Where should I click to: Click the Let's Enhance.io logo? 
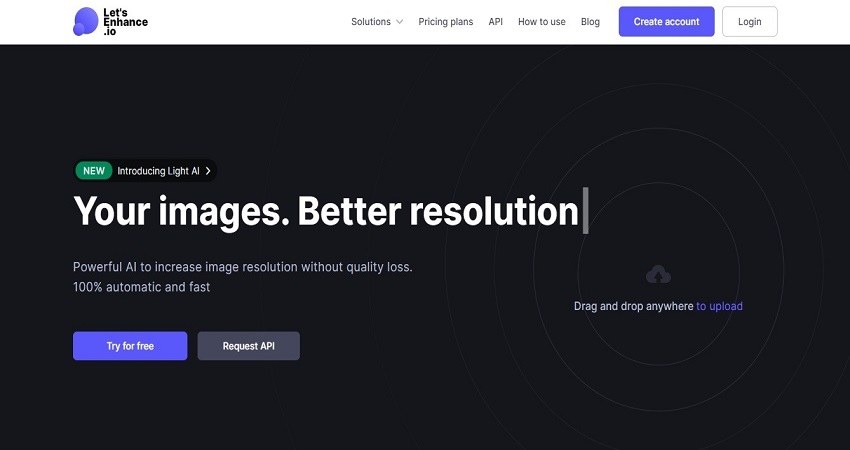(110, 22)
